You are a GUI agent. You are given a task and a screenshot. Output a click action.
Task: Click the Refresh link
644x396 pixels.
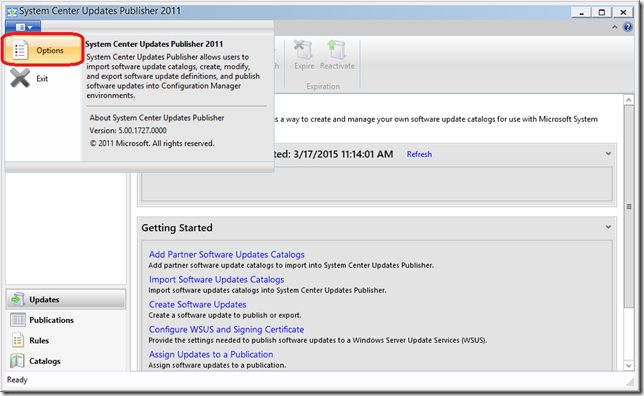pos(419,154)
